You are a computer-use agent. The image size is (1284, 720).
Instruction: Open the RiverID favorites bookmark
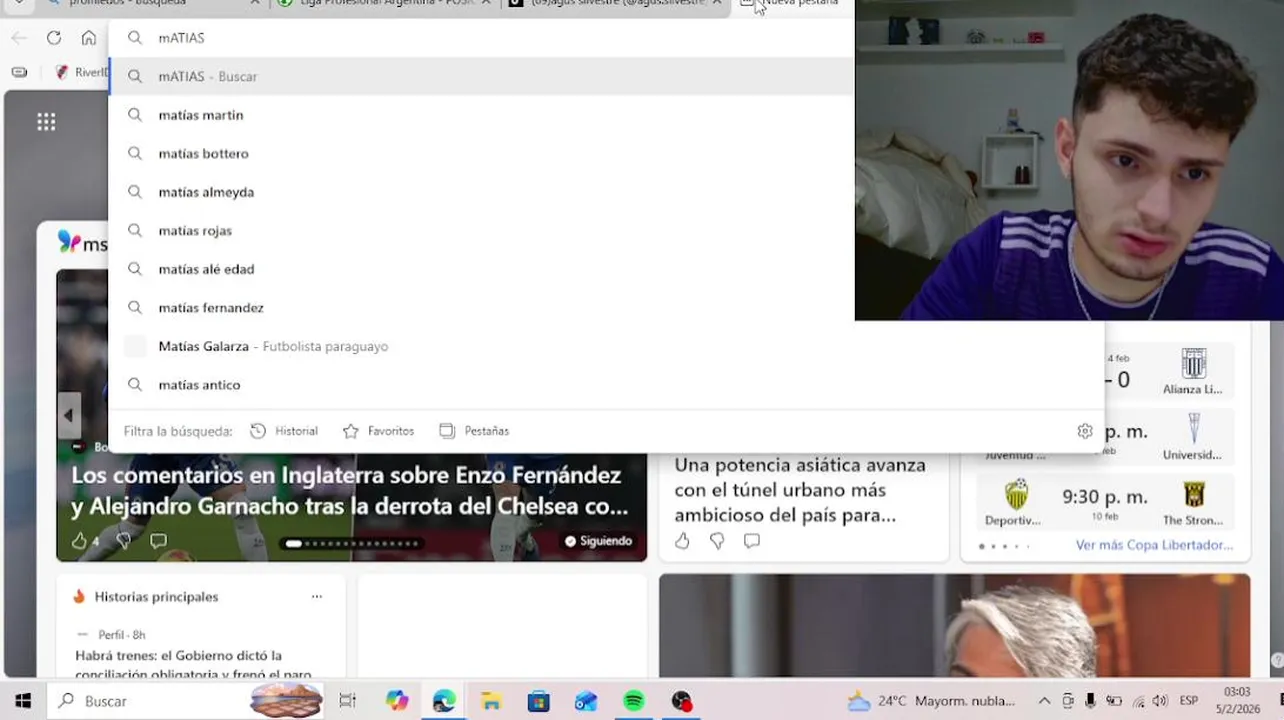click(x=82, y=72)
